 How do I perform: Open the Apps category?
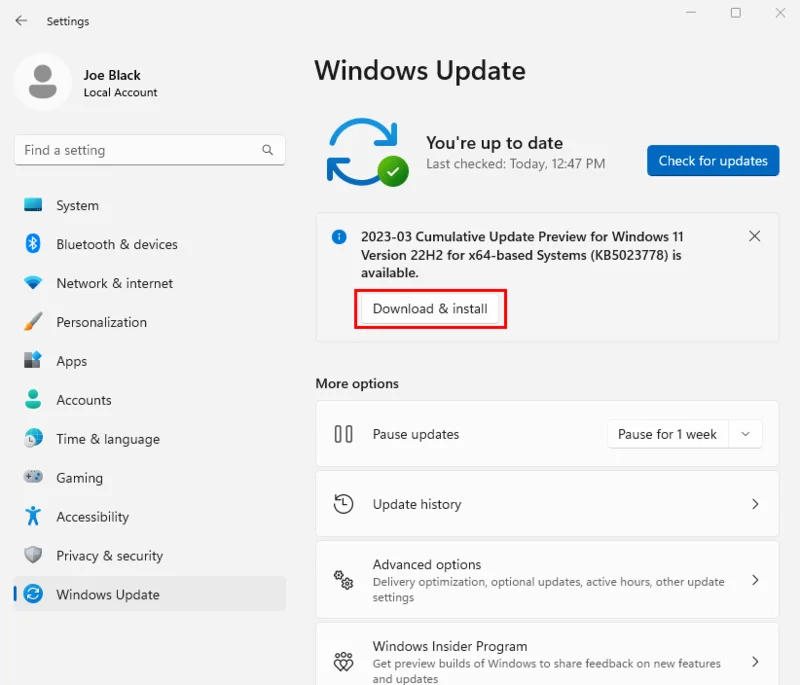coord(149,361)
